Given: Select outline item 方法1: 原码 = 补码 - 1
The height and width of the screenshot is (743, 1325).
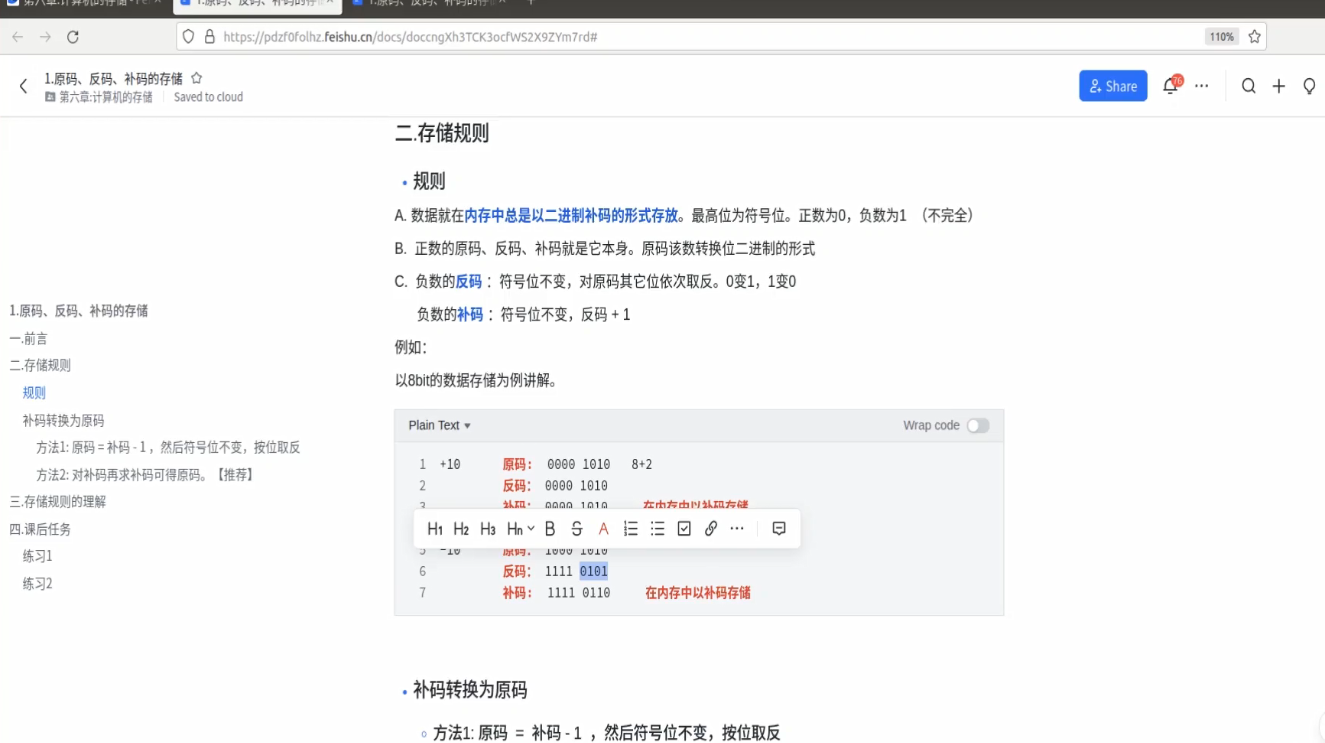Looking at the screenshot, I should (168, 447).
